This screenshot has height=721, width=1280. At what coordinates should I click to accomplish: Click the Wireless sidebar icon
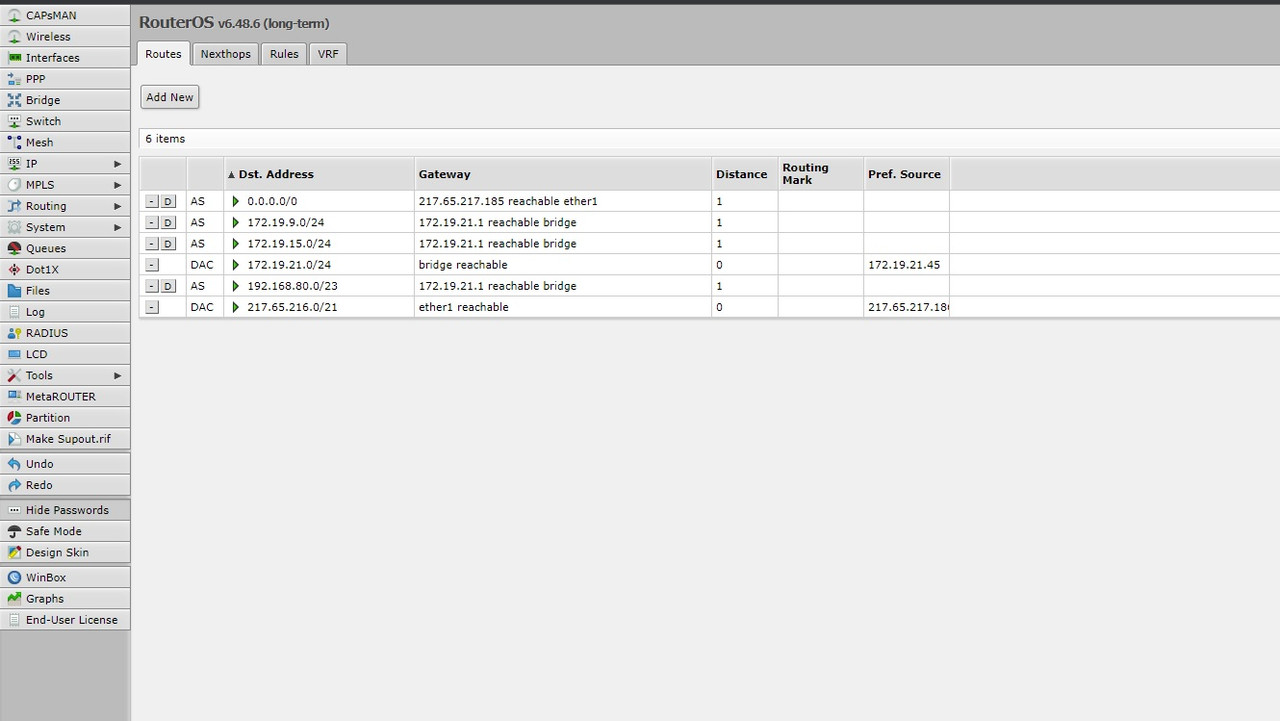14,37
